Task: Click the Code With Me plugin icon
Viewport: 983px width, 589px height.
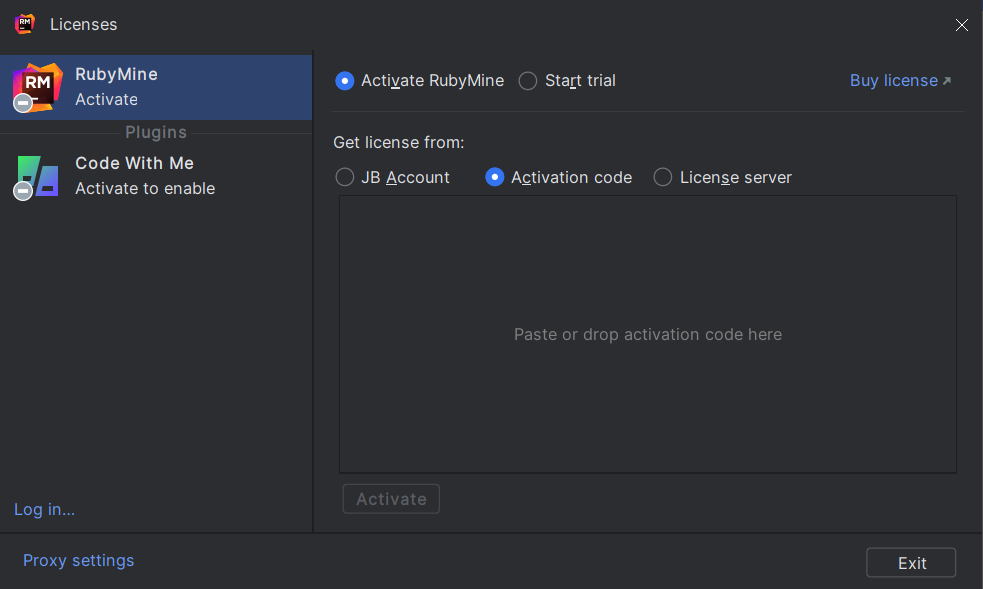Action: (x=40, y=175)
